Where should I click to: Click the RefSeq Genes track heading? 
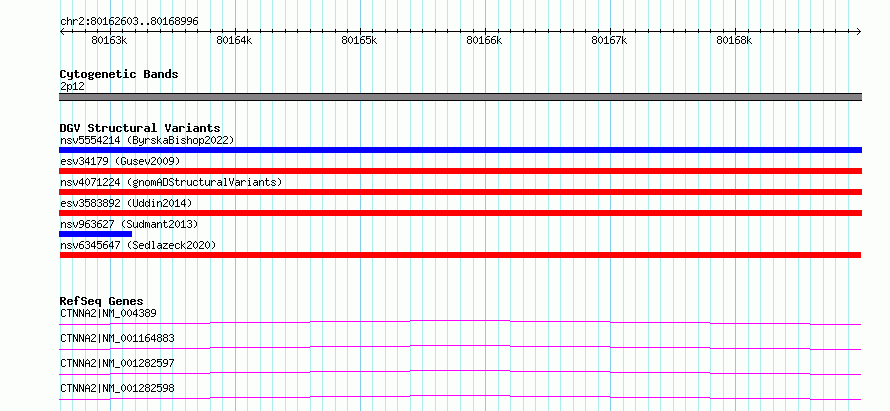(x=102, y=301)
